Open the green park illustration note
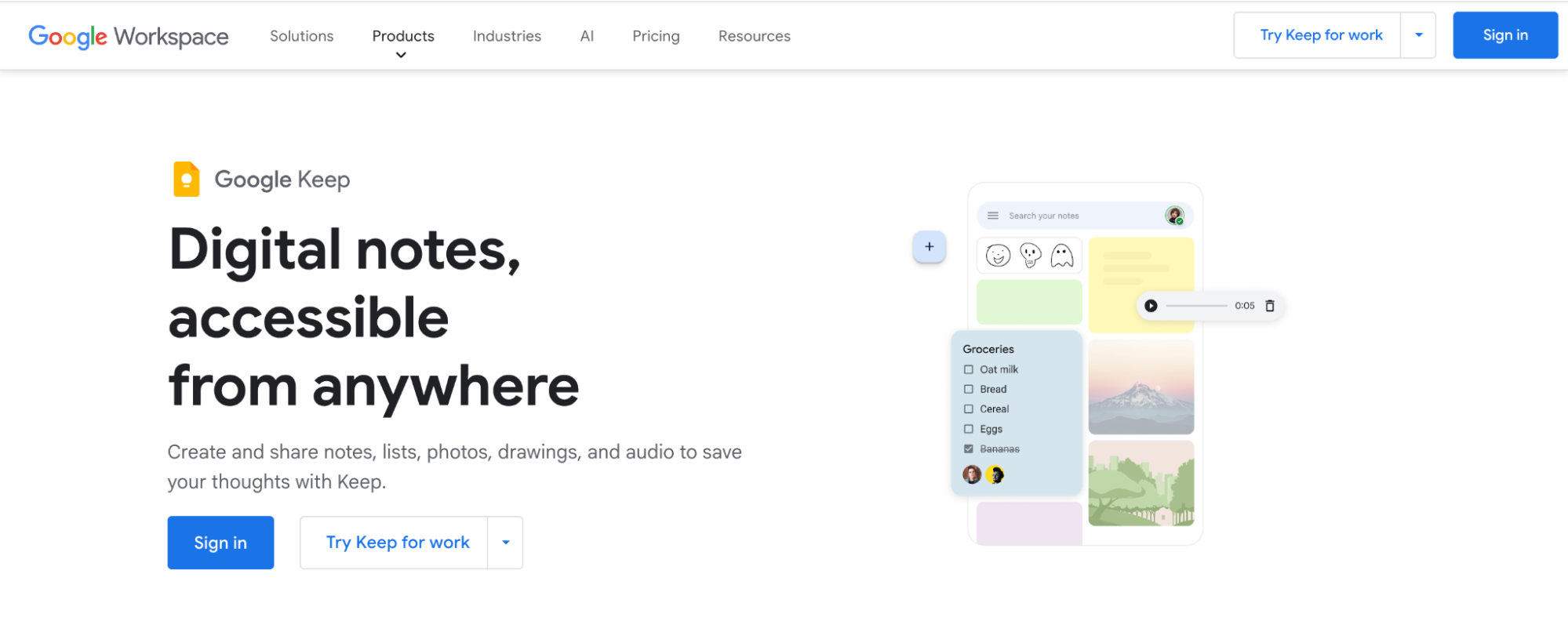Image resolution: width=1568 pixels, height=621 pixels. coord(1141,483)
